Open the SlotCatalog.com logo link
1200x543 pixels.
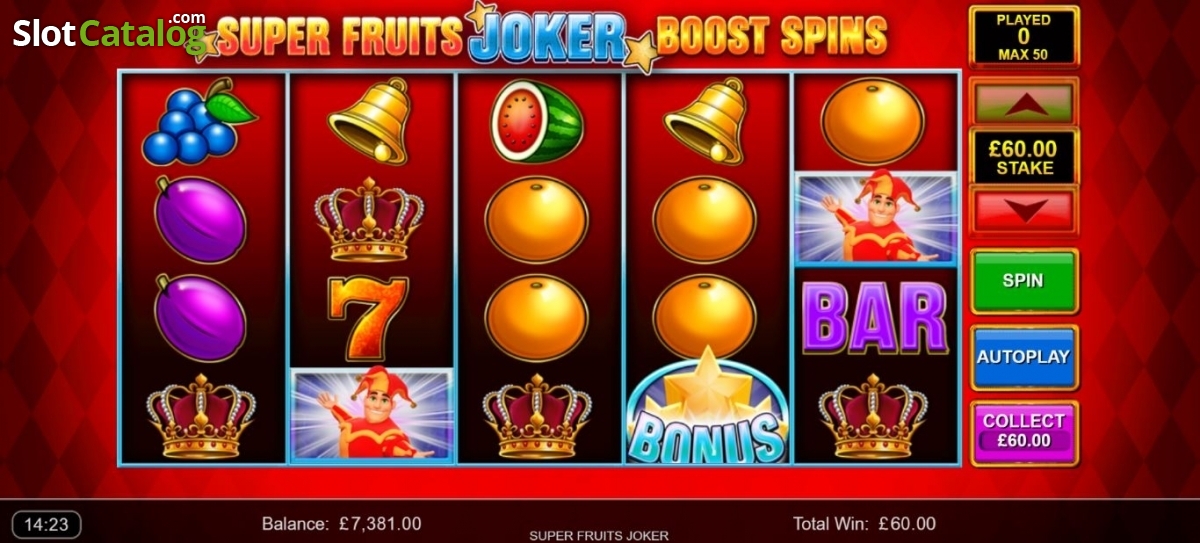click(110, 34)
